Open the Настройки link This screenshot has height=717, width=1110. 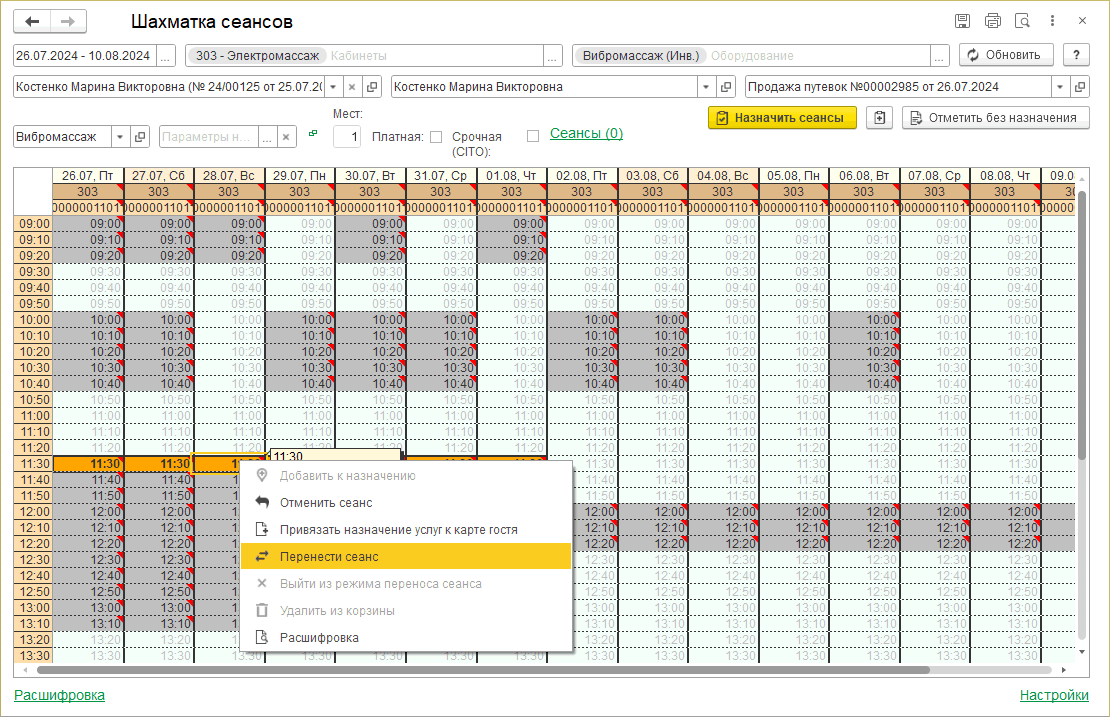(x=1054, y=695)
